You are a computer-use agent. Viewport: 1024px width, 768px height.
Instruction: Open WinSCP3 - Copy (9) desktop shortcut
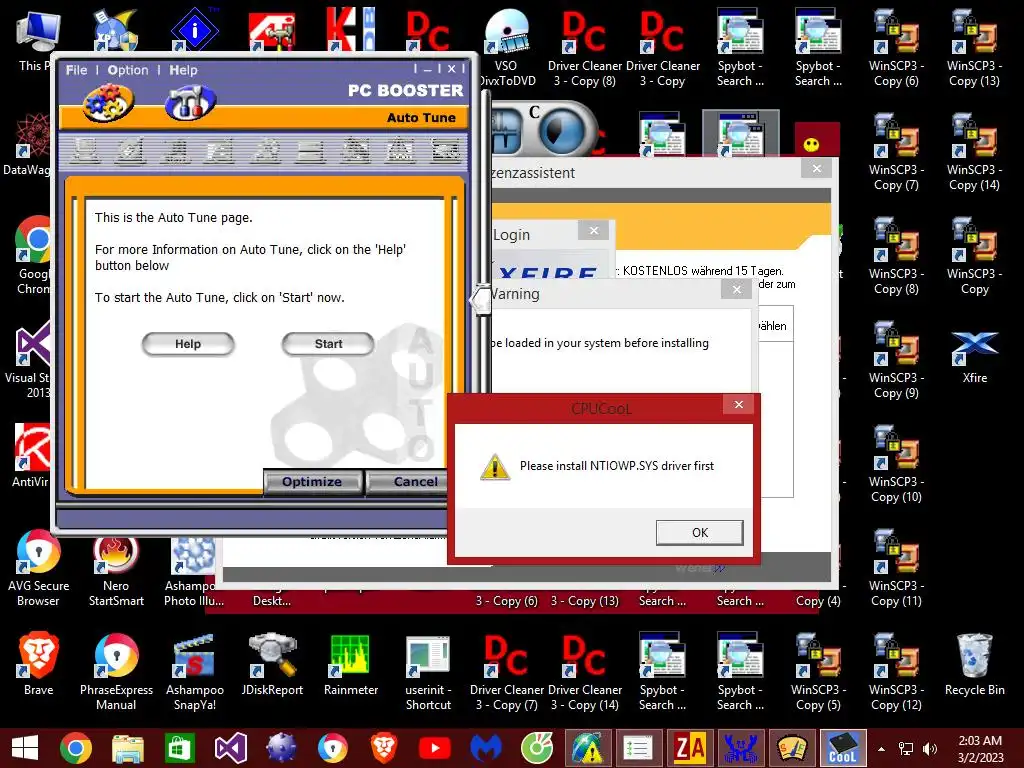[x=896, y=360]
